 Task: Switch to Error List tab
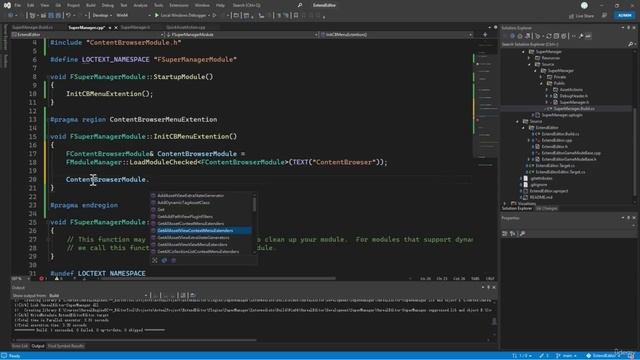click(x=20, y=346)
